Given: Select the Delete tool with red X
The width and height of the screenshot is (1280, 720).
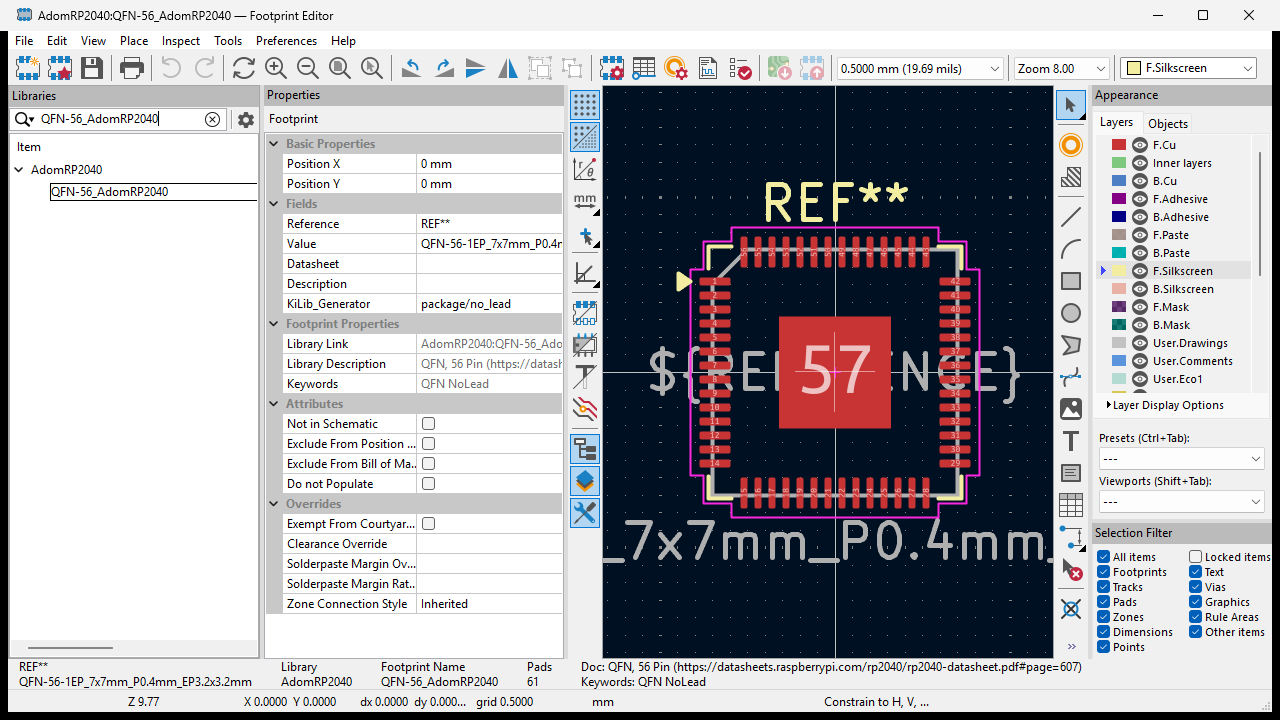Looking at the screenshot, I should point(1071,569).
